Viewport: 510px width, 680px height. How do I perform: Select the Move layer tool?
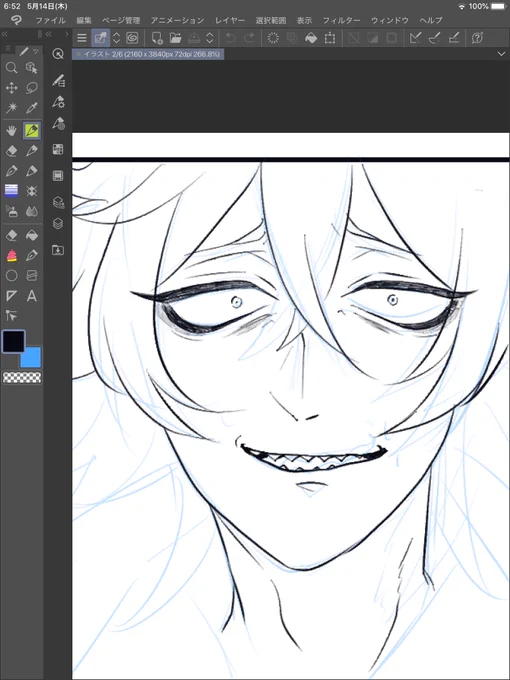pos(11,88)
